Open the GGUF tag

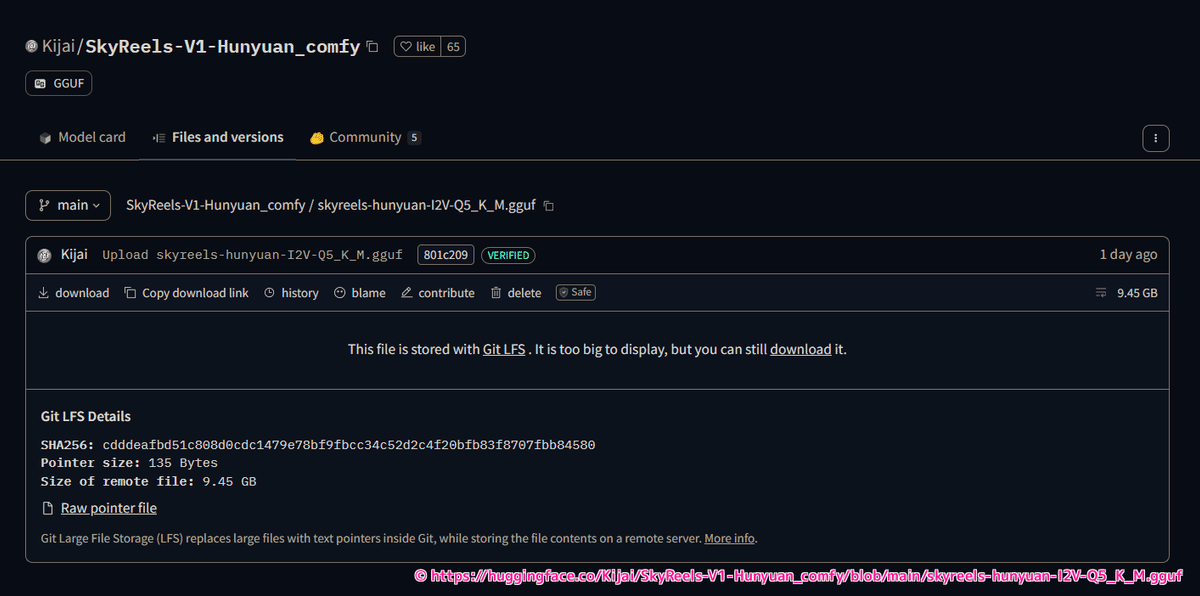click(59, 83)
